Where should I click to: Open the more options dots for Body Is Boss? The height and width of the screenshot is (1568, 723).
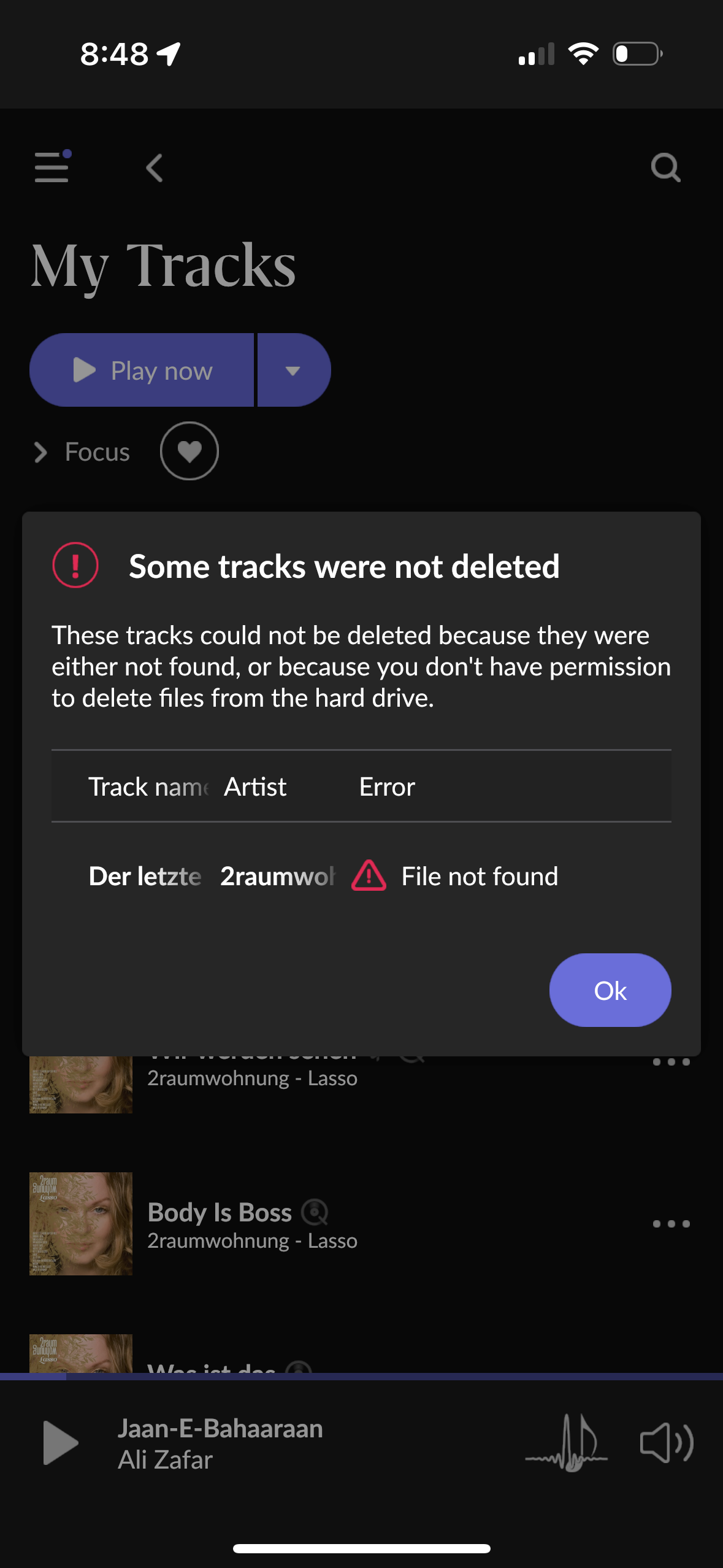[671, 1224]
